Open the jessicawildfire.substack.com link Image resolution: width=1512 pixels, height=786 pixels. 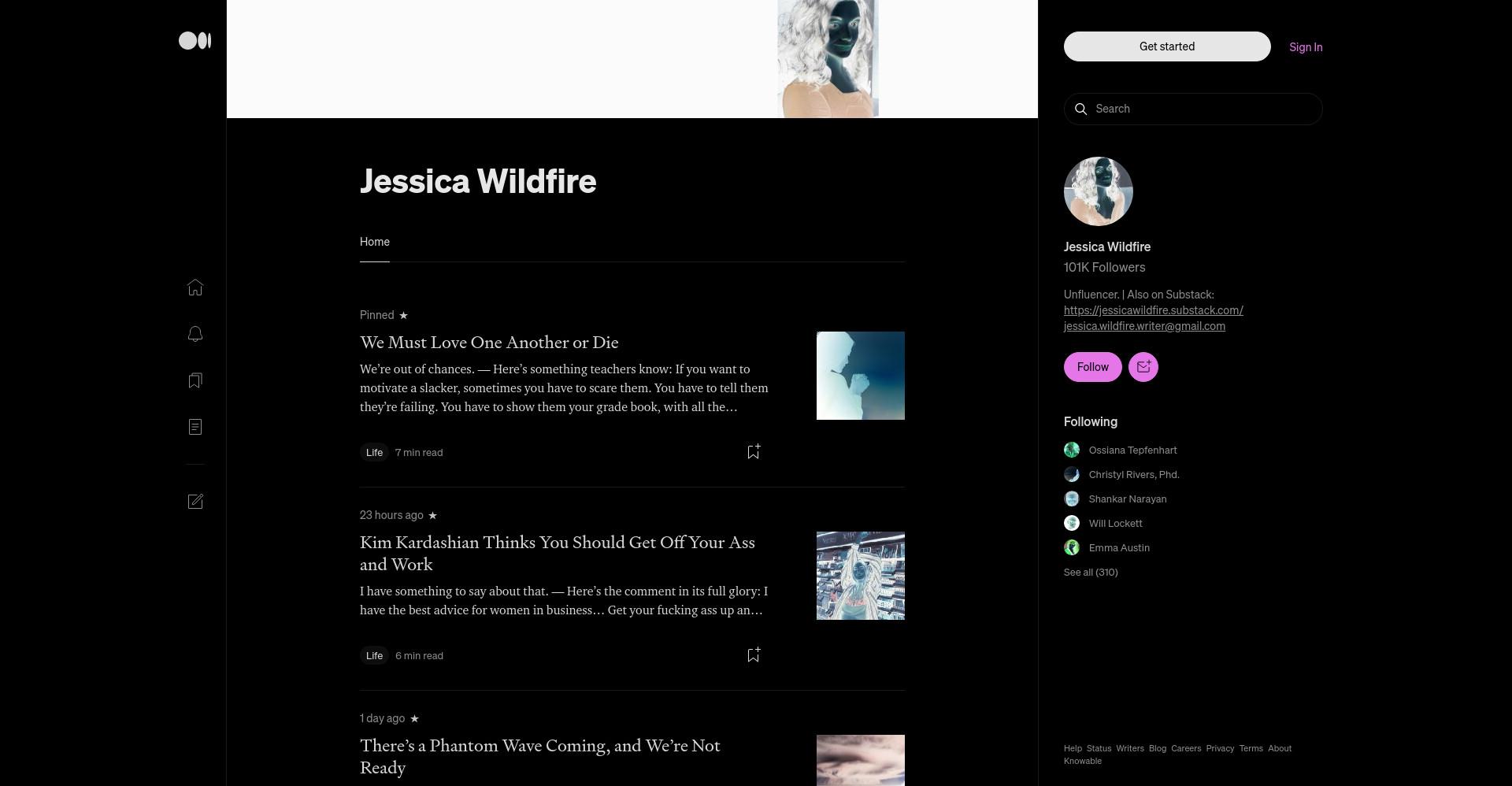1154,310
